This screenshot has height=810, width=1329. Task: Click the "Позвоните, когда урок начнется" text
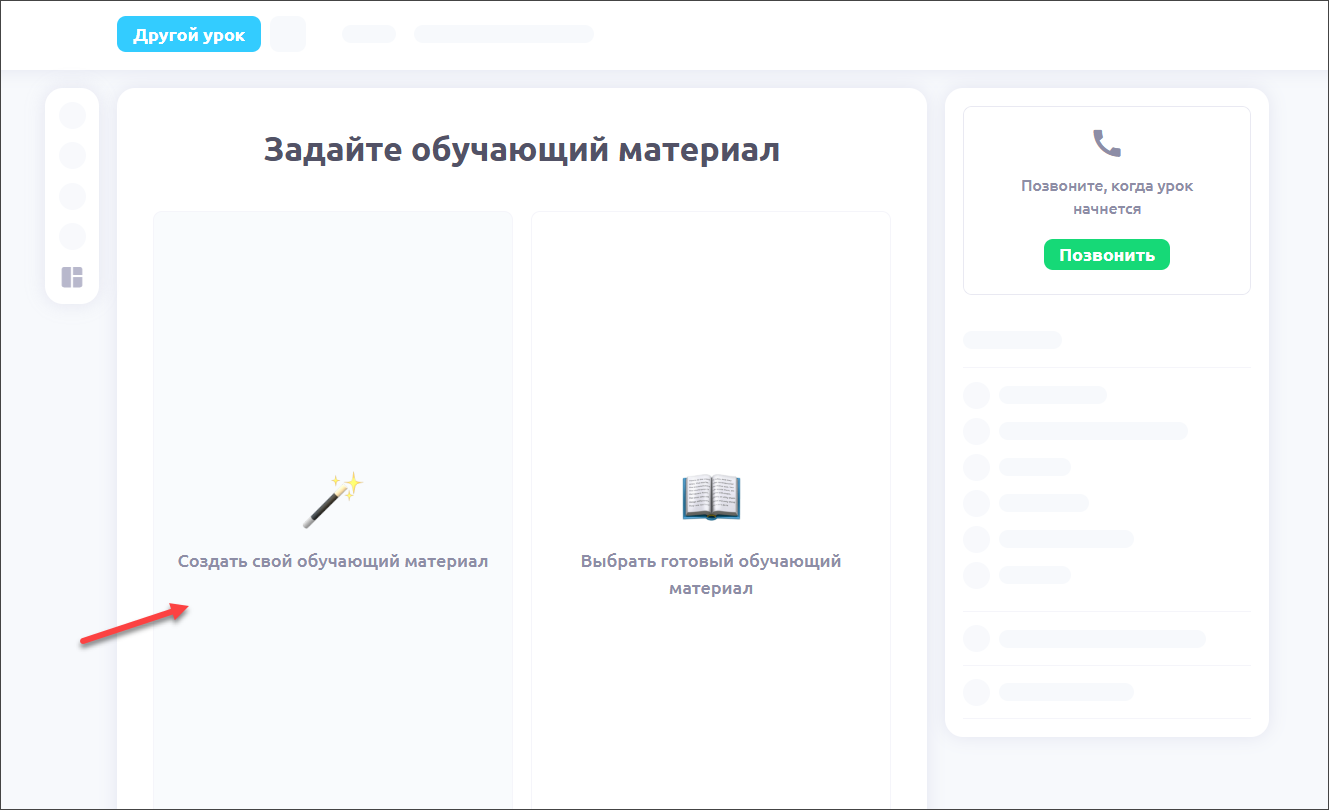coord(1107,197)
